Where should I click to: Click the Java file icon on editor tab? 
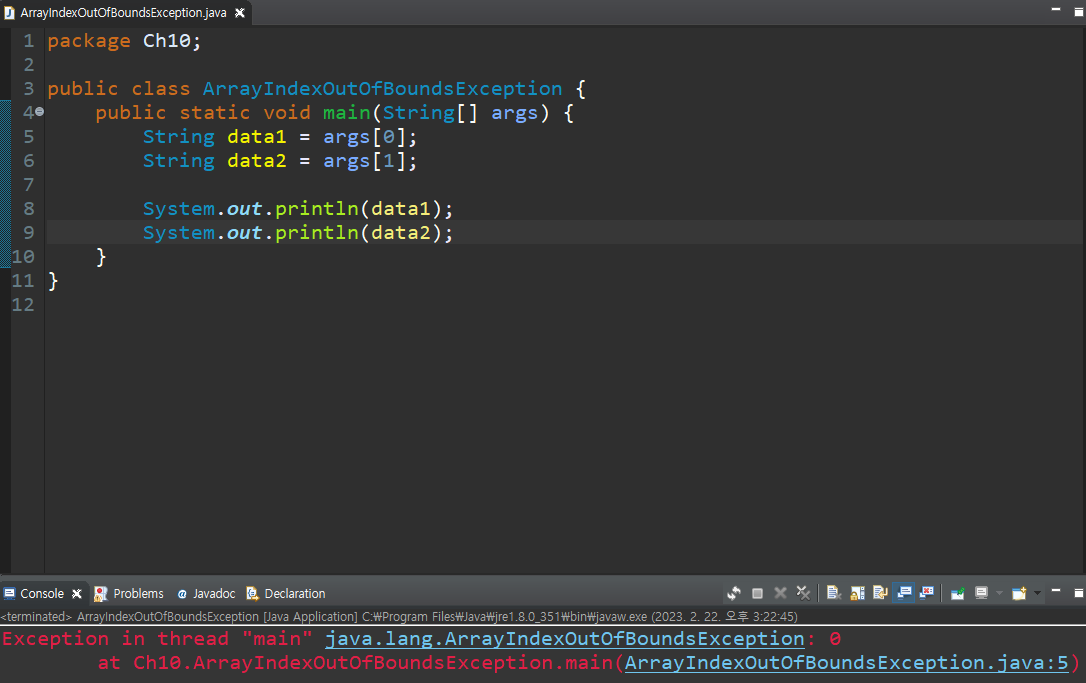coord(10,12)
